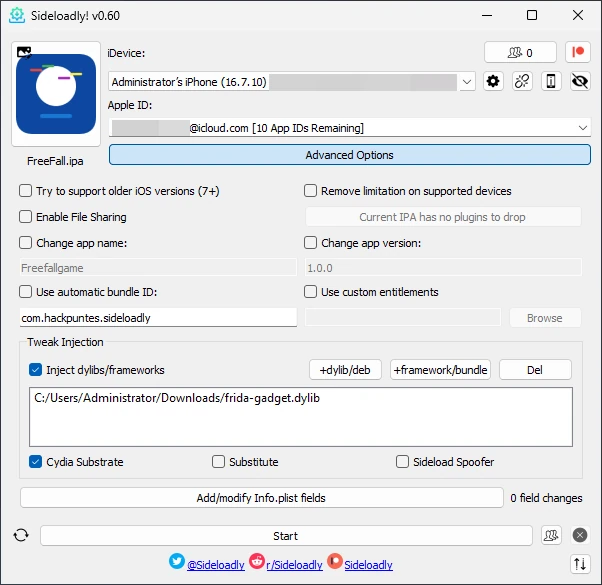Enable the Sideload Spoofer checkbox
This screenshot has height=585, width=602.
[402, 461]
